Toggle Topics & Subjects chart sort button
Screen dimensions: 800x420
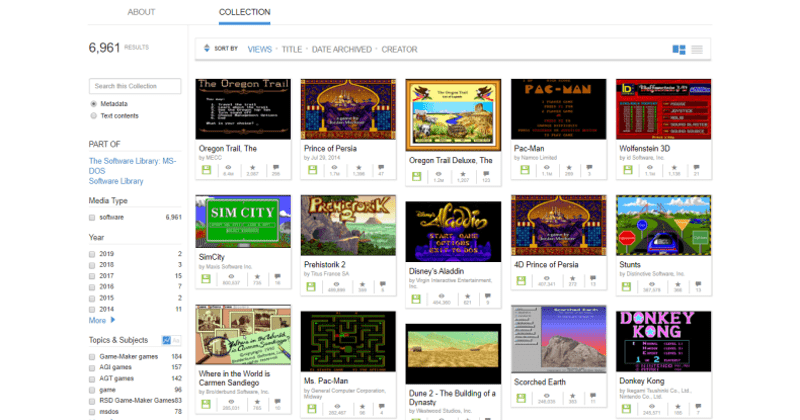pyautogui.click(x=166, y=340)
